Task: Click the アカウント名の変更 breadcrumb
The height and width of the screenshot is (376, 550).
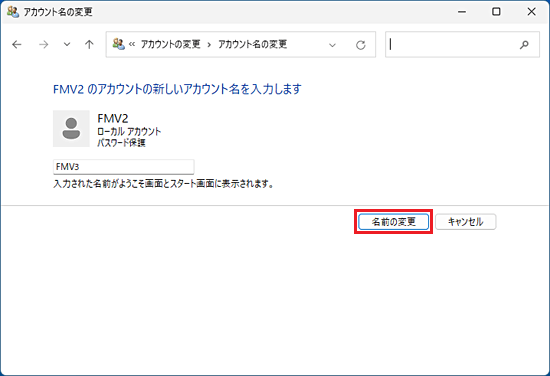Action: click(253, 44)
